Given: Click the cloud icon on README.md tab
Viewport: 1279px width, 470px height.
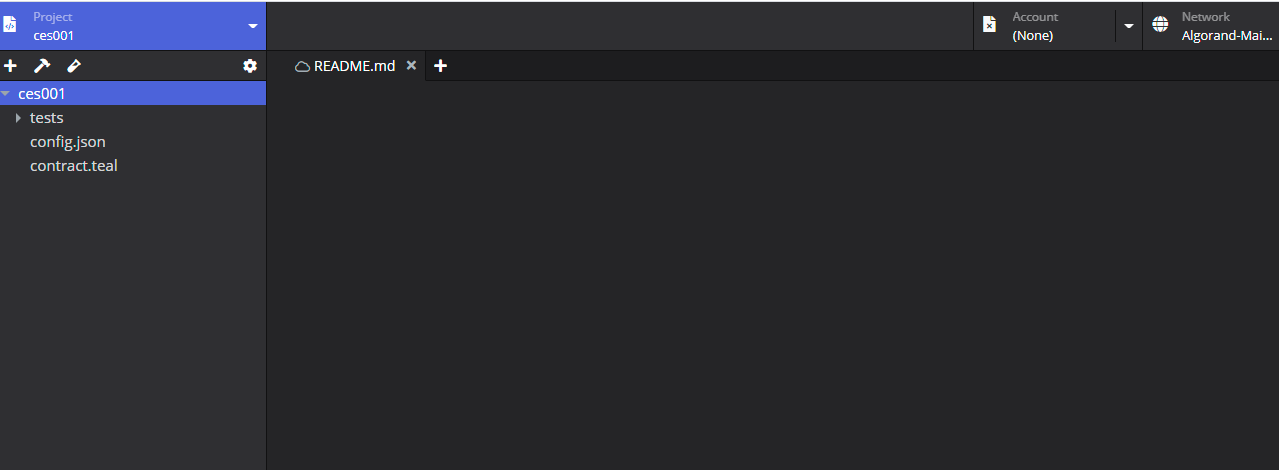Looking at the screenshot, I should click(302, 66).
